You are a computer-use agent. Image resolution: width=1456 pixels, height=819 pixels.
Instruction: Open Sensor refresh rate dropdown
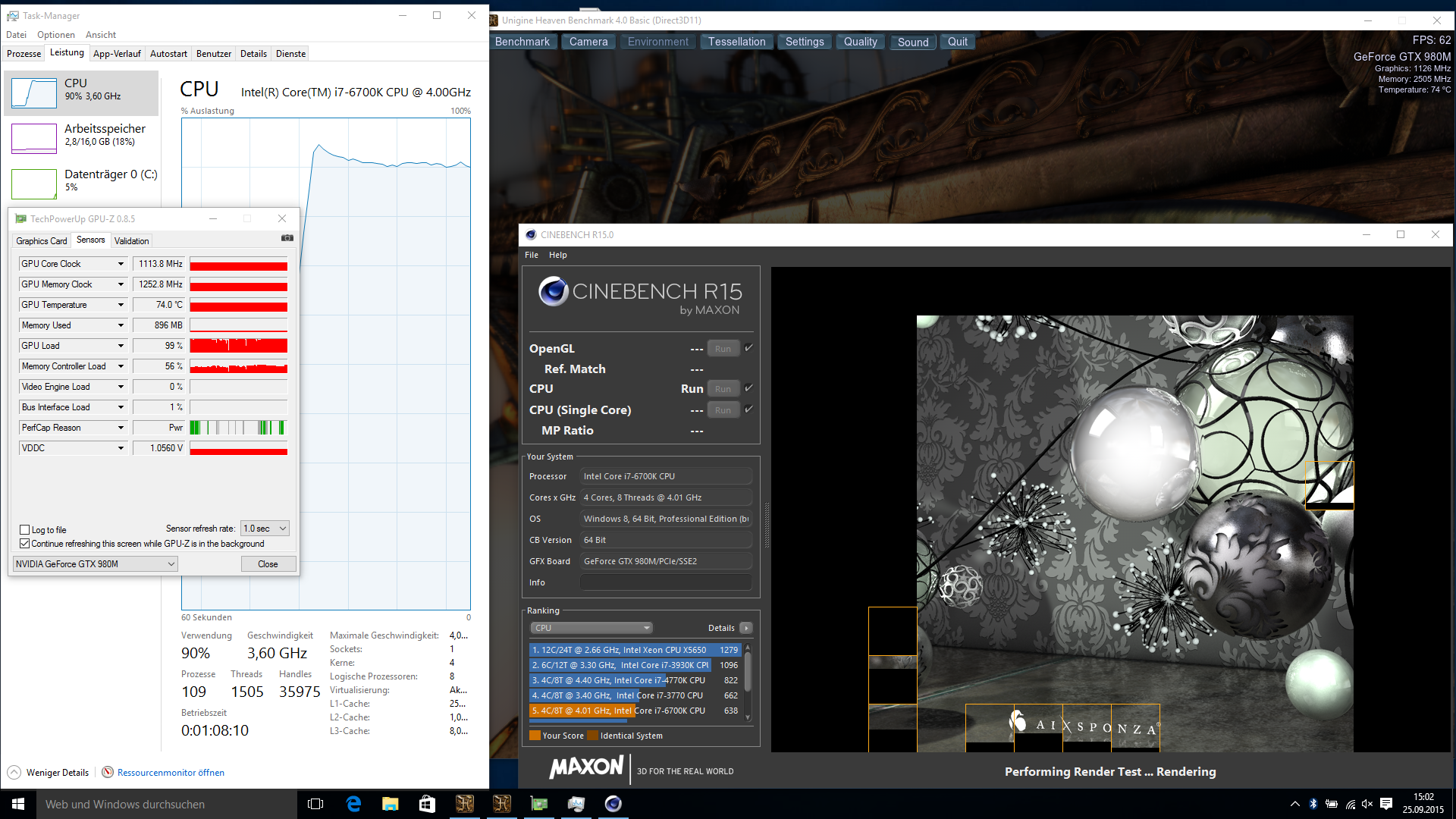(265, 529)
